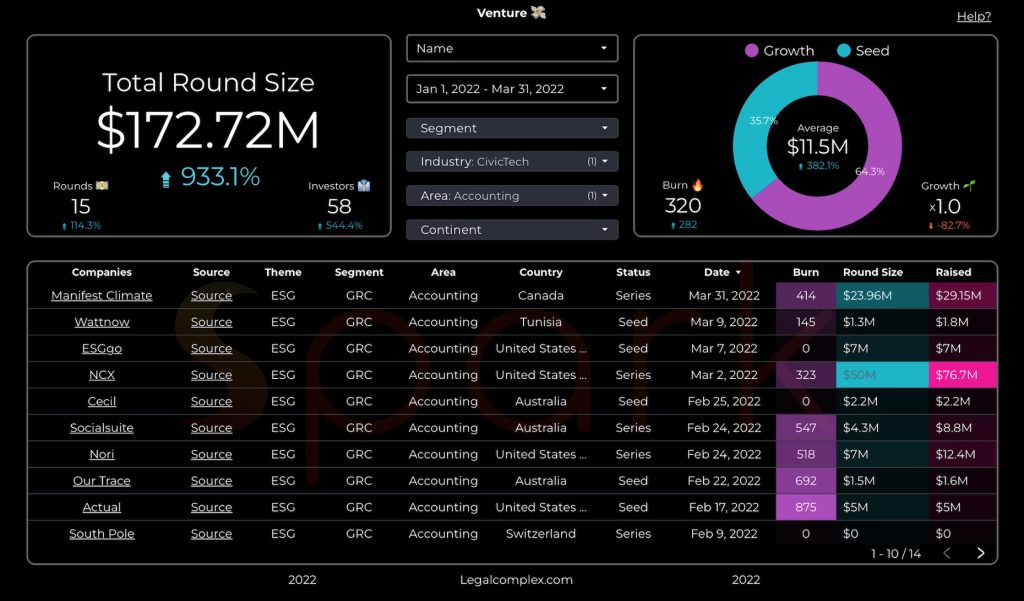Click the $23.96M Round Size cell
1024x601 pixels.
[x=882, y=295]
